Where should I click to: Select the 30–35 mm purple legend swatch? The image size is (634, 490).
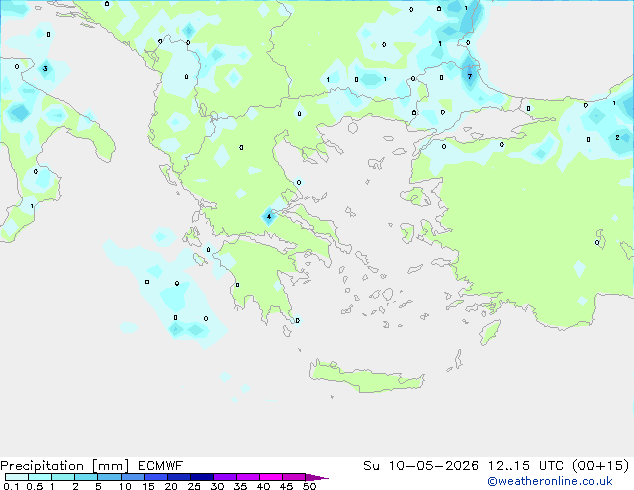click(x=225, y=477)
